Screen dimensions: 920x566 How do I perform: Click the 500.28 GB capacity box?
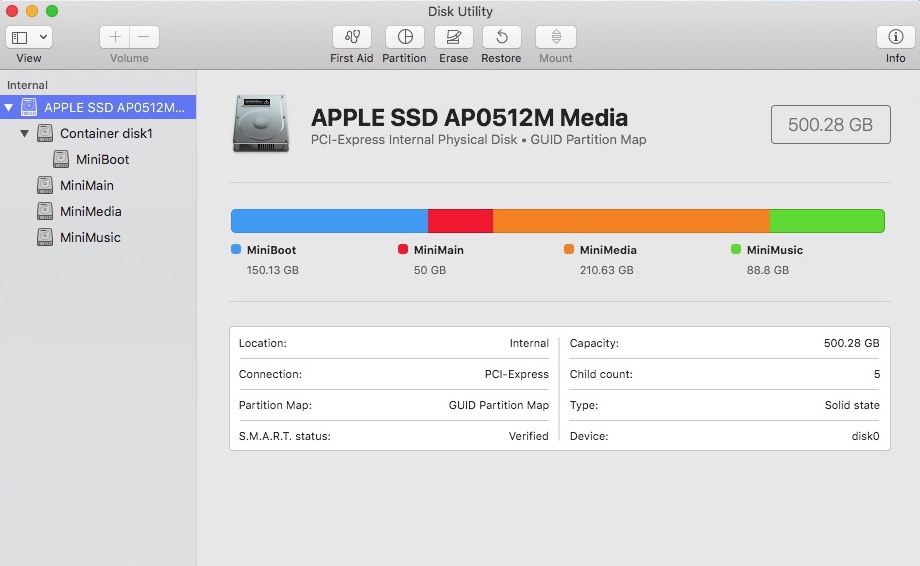(831, 124)
